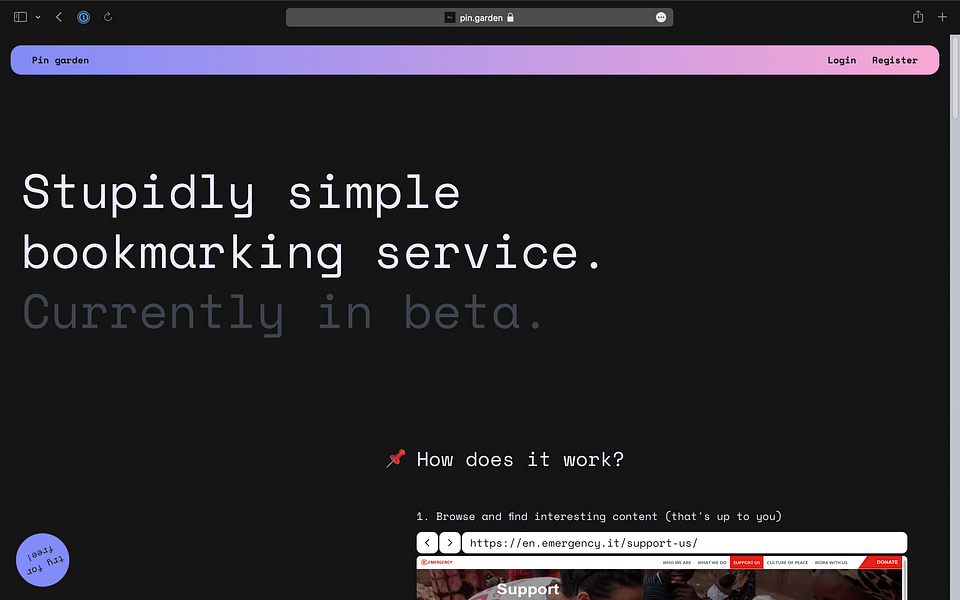This screenshot has height=600, width=960.
Task: Reload the page with the refresh icon
Action: tap(108, 17)
